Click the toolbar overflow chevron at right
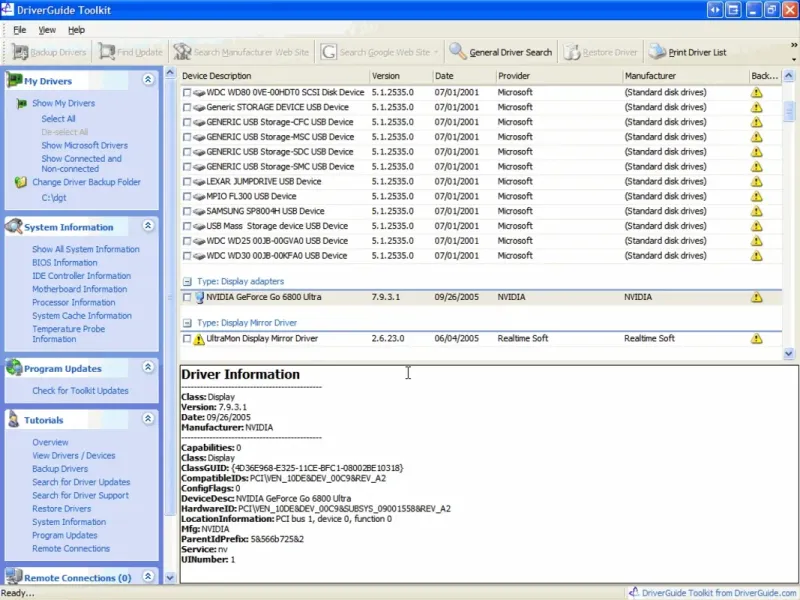This screenshot has height=600, width=800. (x=794, y=45)
